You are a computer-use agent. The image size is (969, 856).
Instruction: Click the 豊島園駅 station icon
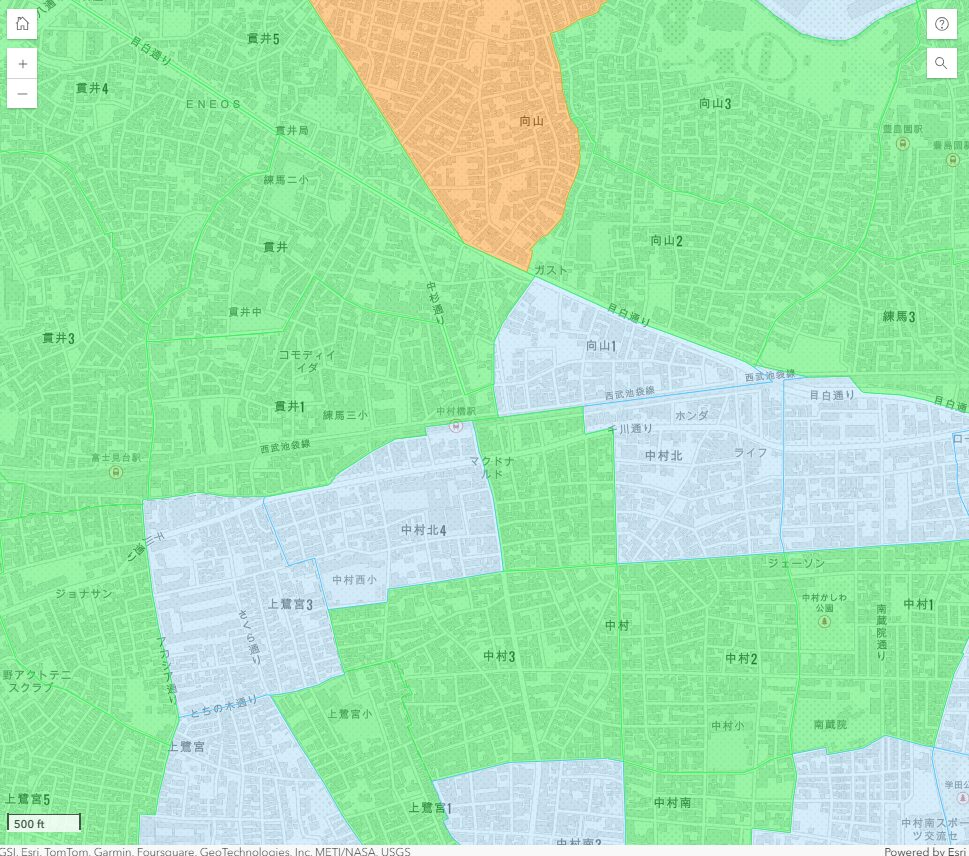(x=903, y=144)
